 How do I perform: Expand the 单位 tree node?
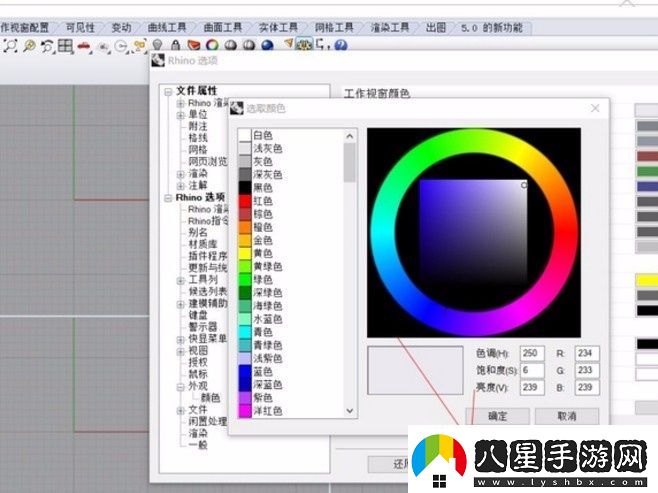[180, 115]
